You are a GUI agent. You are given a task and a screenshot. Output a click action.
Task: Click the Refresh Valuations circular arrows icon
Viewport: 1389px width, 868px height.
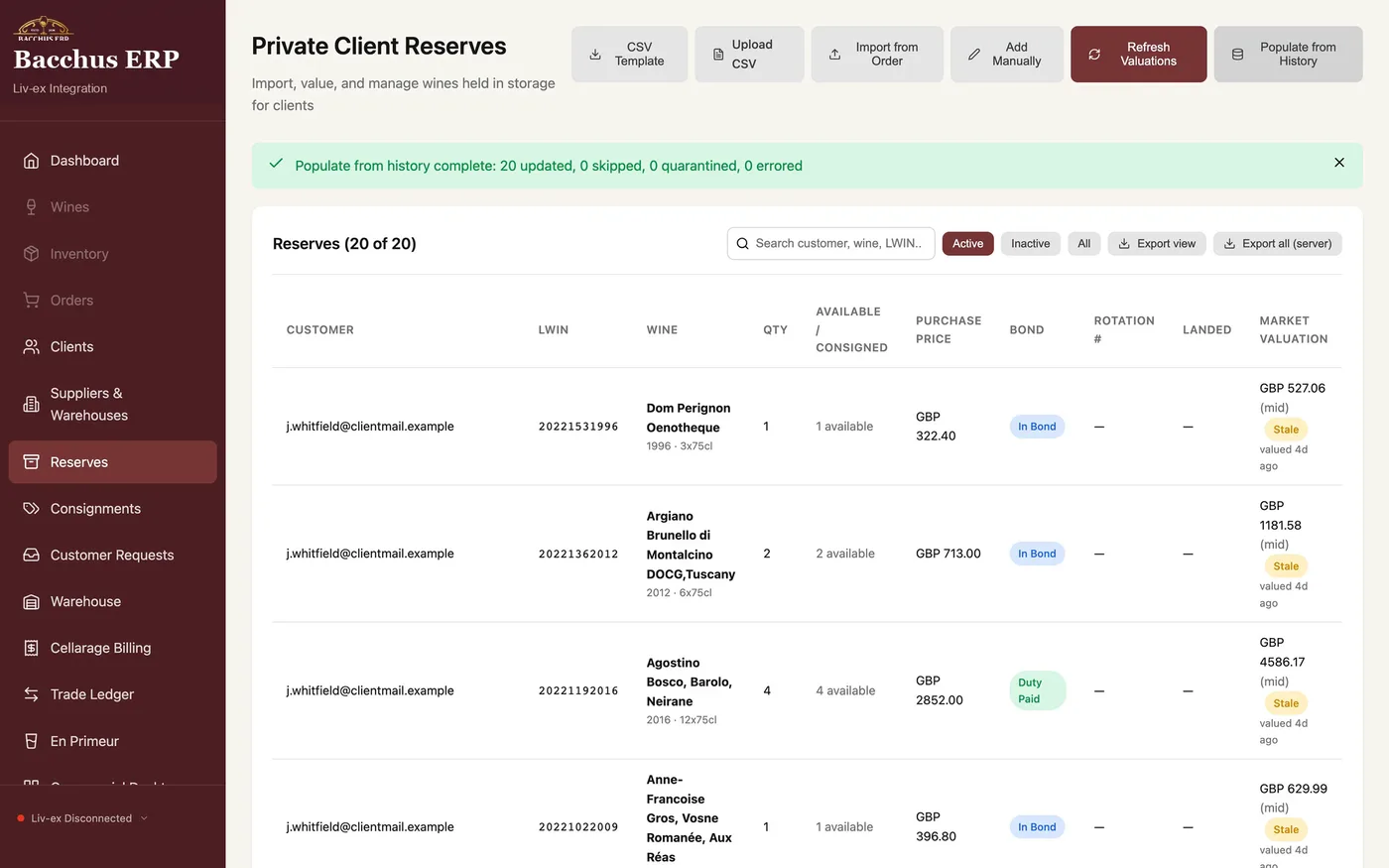[x=1094, y=55]
